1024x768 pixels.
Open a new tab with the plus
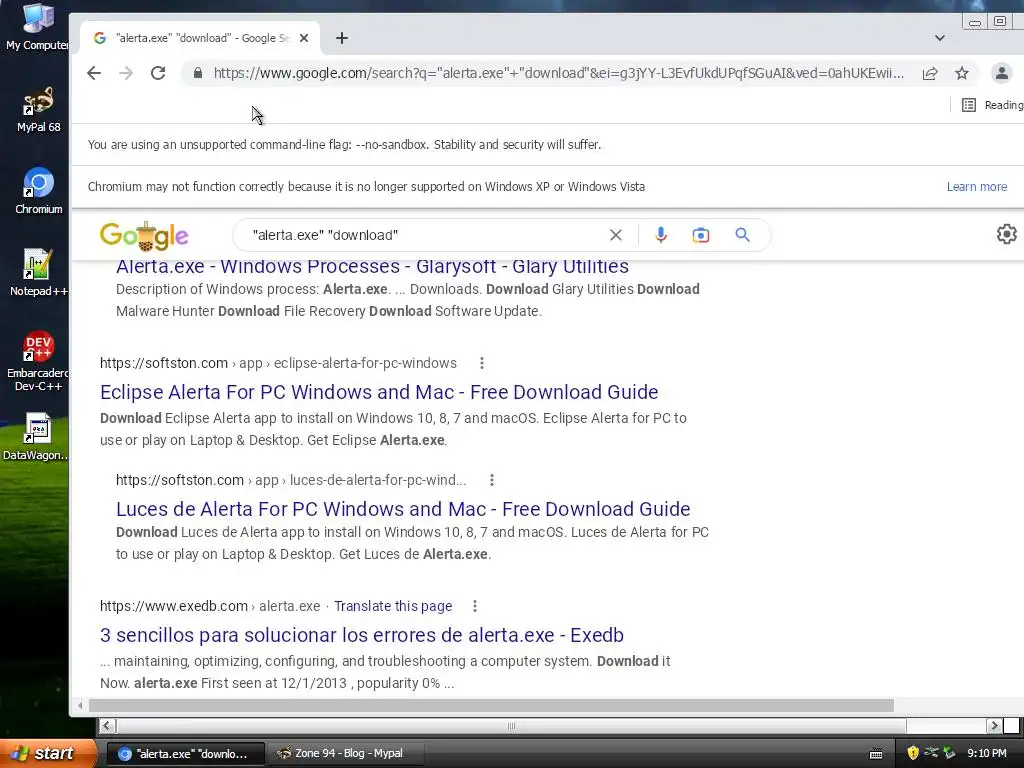point(342,38)
